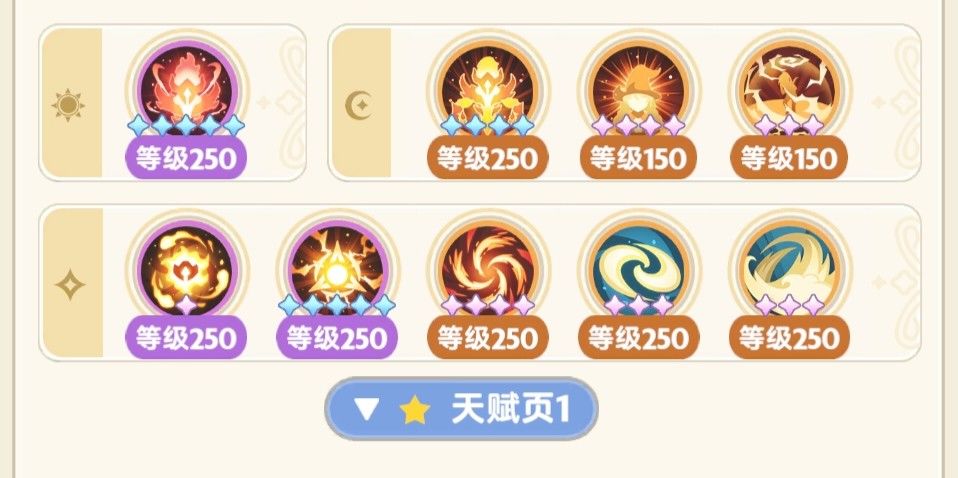Tap the blue cream spiral talent icon
This screenshot has width=958, height=478.
click(x=639, y=270)
